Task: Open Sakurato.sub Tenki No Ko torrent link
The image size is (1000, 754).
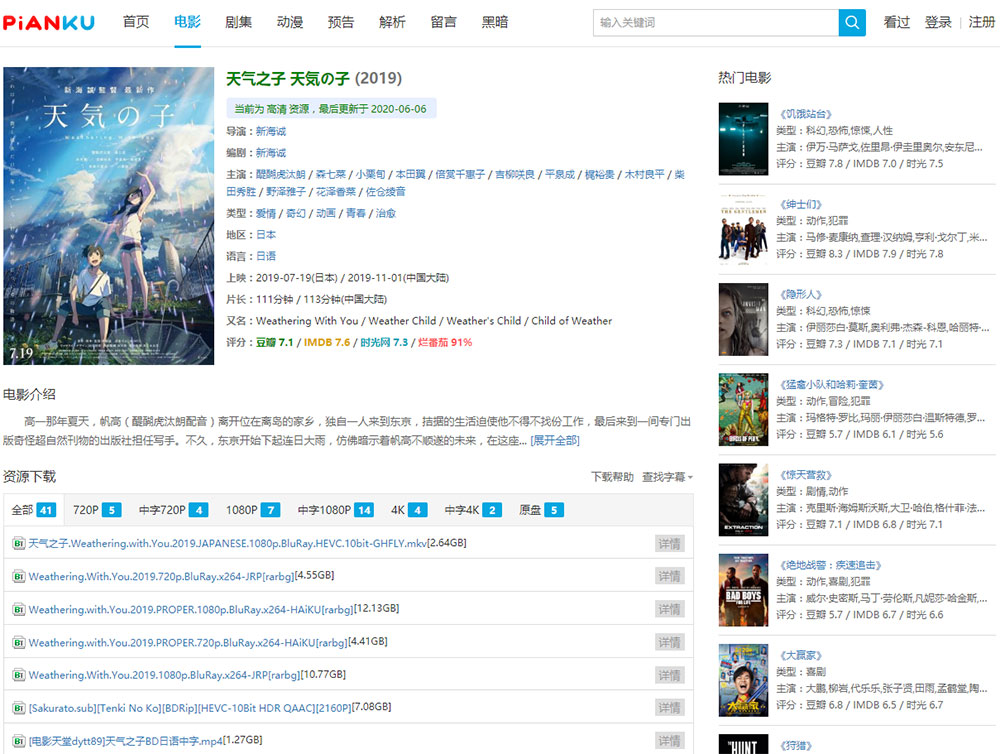Action: [190, 708]
